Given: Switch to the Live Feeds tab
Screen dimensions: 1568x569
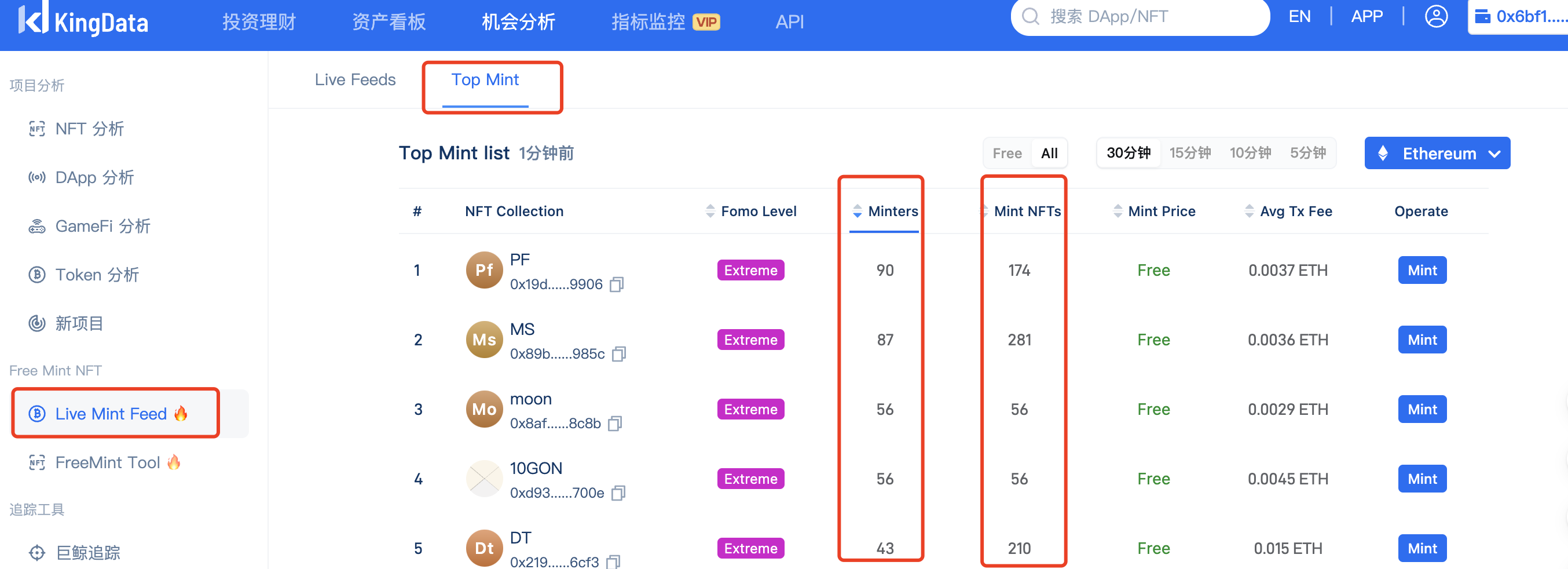Looking at the screenshot, I should (x=355, y=80).
